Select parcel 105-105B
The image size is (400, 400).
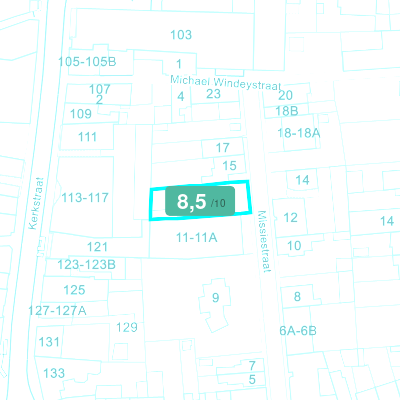(87, 62)
